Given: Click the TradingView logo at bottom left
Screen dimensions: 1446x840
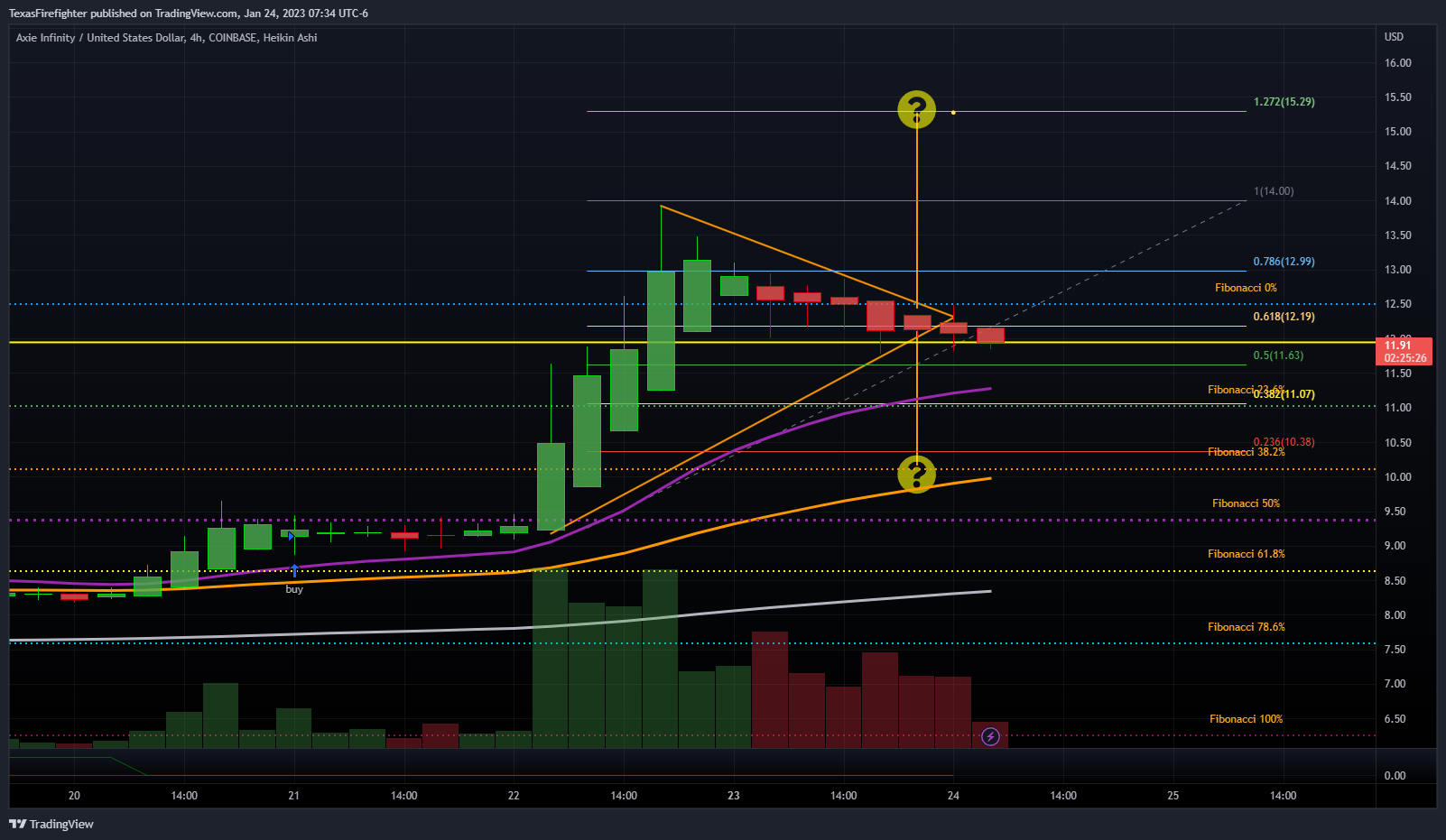Looking at the screenshot, I should pos(51,824).
